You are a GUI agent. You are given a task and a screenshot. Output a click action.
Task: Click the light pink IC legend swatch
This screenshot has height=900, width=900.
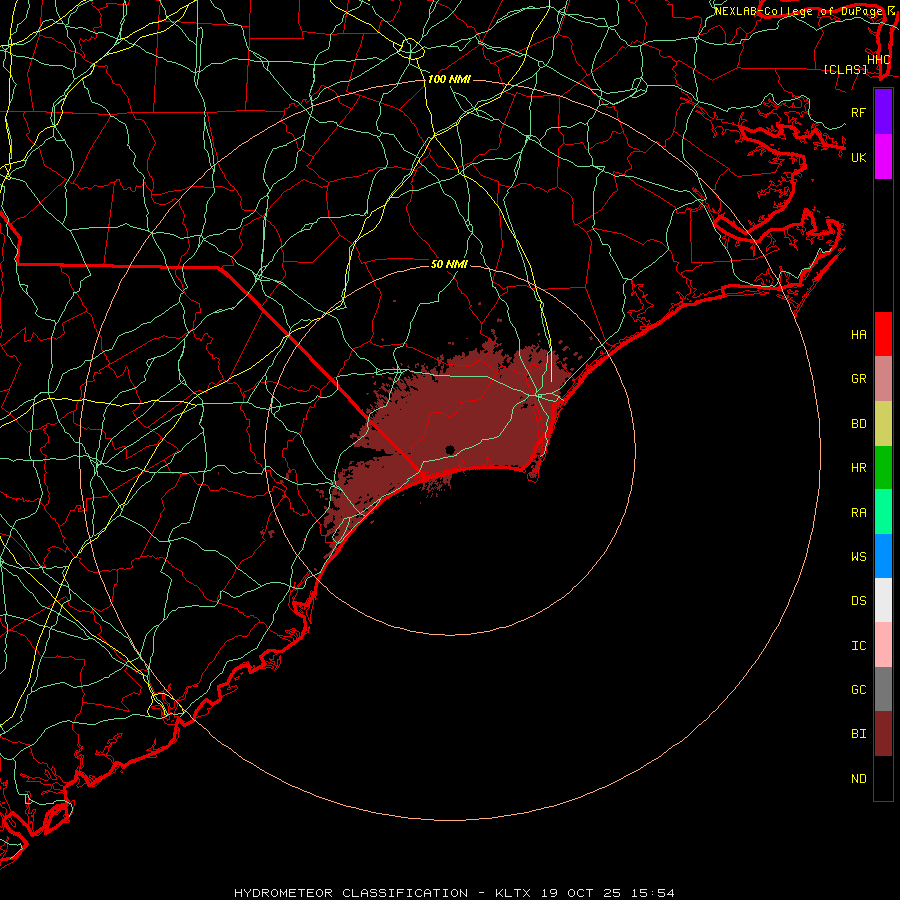(x=883, y=645)
